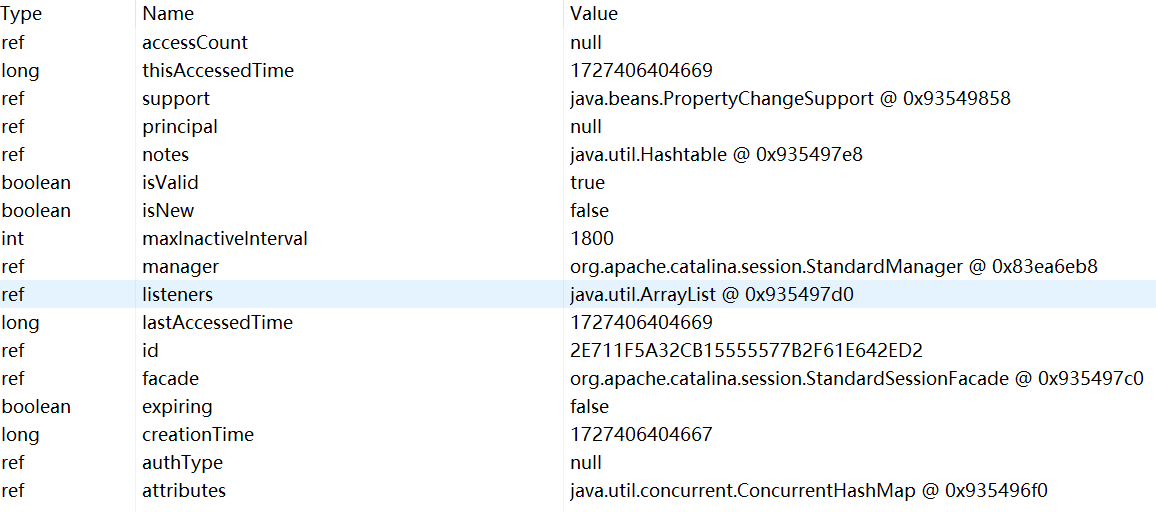The width and height of the screenshot is (1156, 512).
Task: Select the highlighted listeners row name
Action: 177,295
